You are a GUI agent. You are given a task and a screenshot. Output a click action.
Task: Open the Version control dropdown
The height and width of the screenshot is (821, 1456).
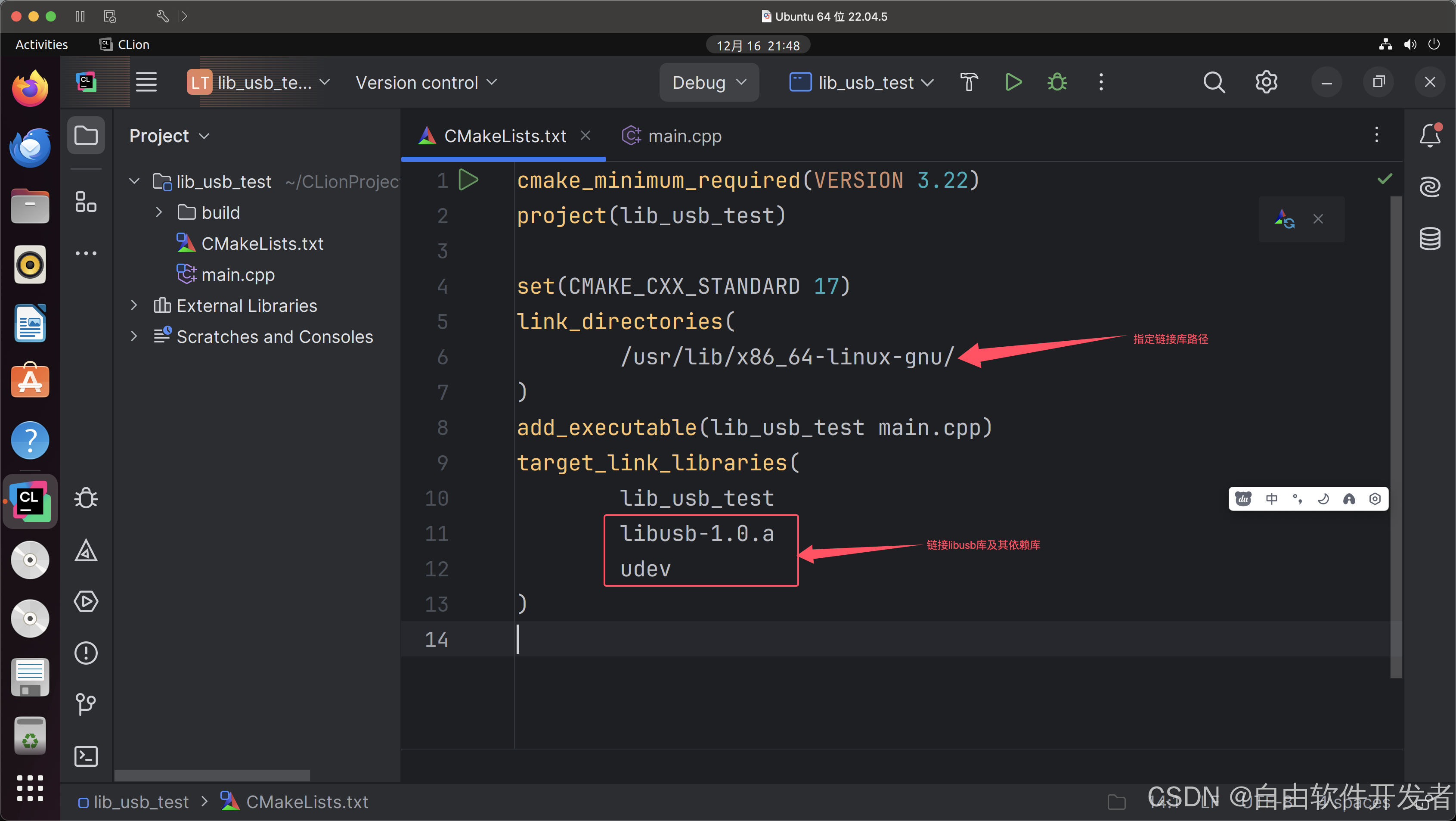coord(426,83)
